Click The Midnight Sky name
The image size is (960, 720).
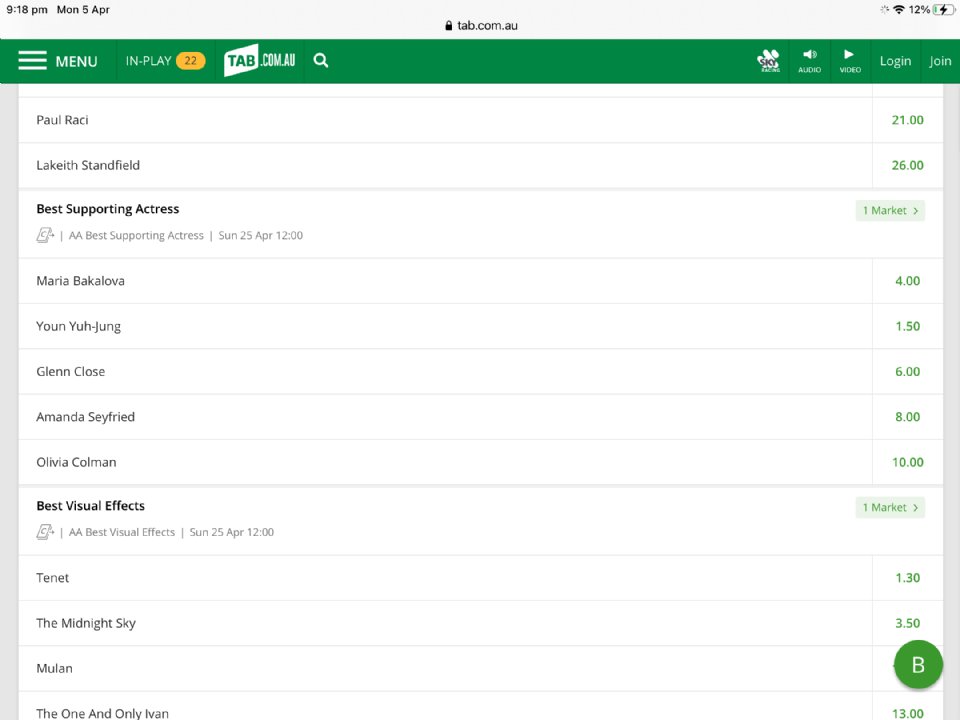(86, 623)
